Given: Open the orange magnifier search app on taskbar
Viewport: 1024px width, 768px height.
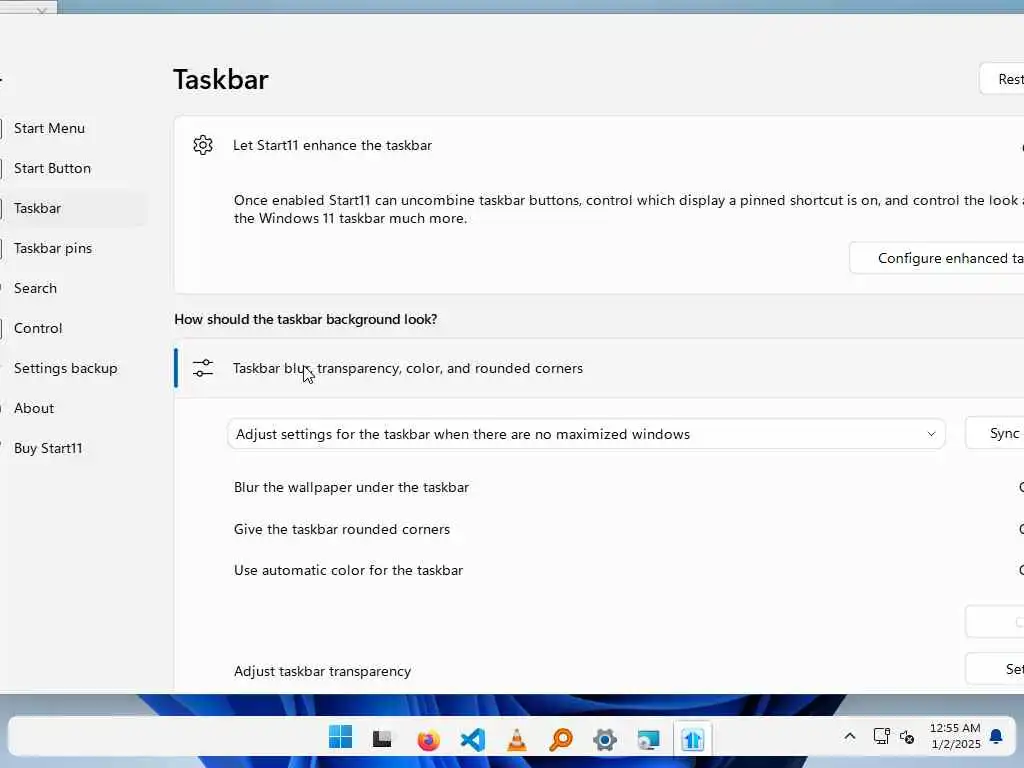Looking at the screenshot, I should click(x=561, y=740).
